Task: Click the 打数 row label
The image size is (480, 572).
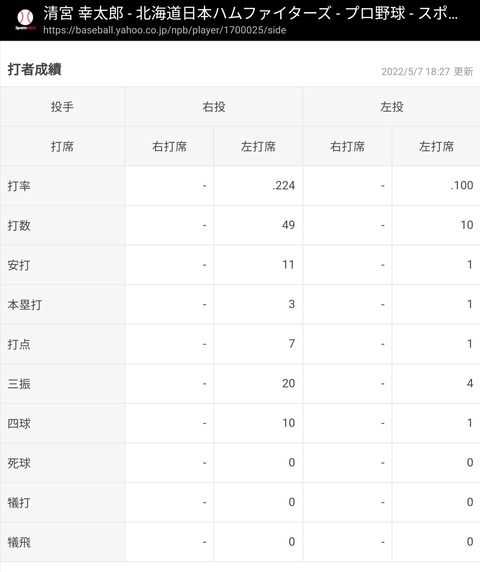Action: [19, 225]
